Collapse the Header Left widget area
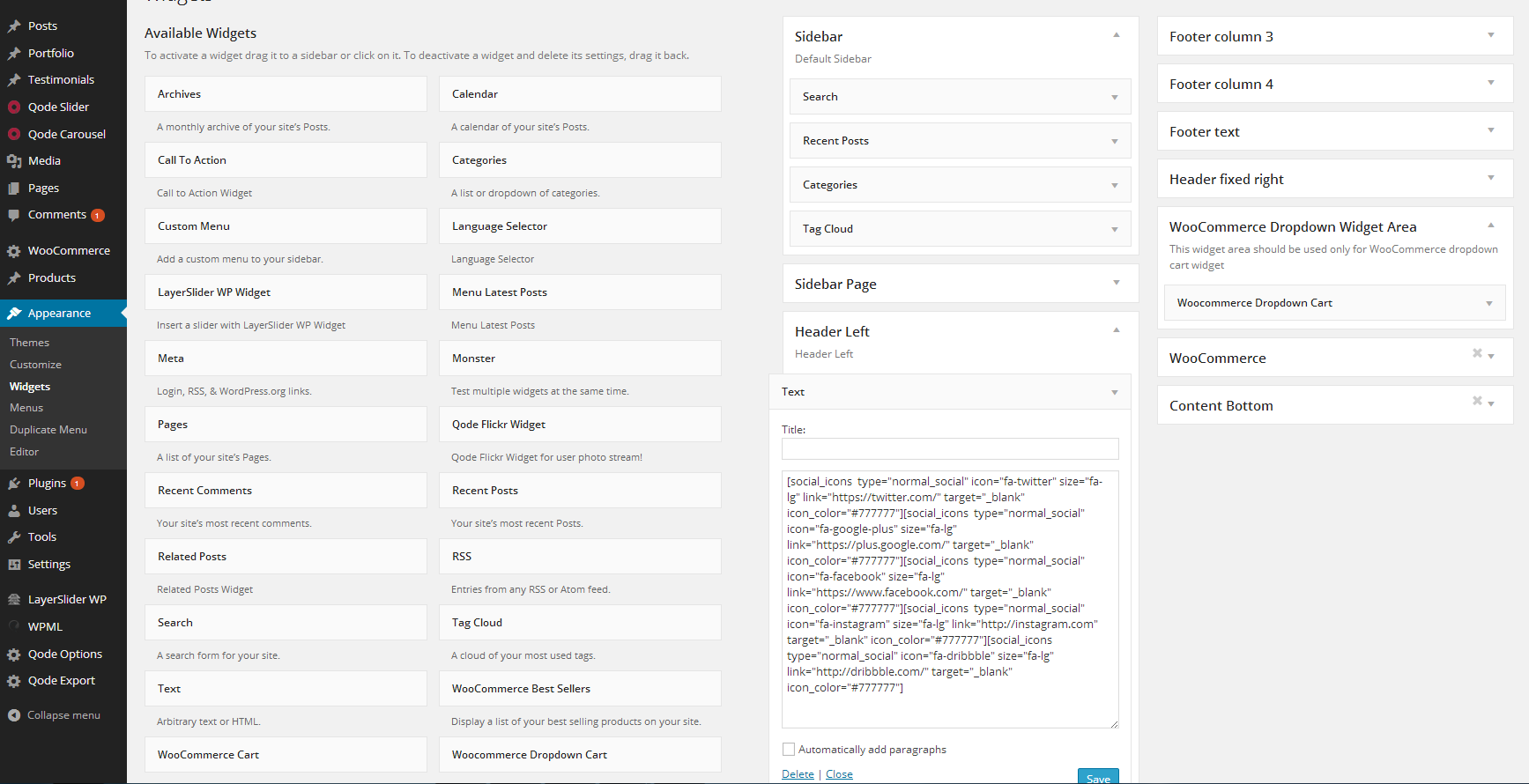The height and width of the screenshot is (784, 1529). pos(1117,331)
